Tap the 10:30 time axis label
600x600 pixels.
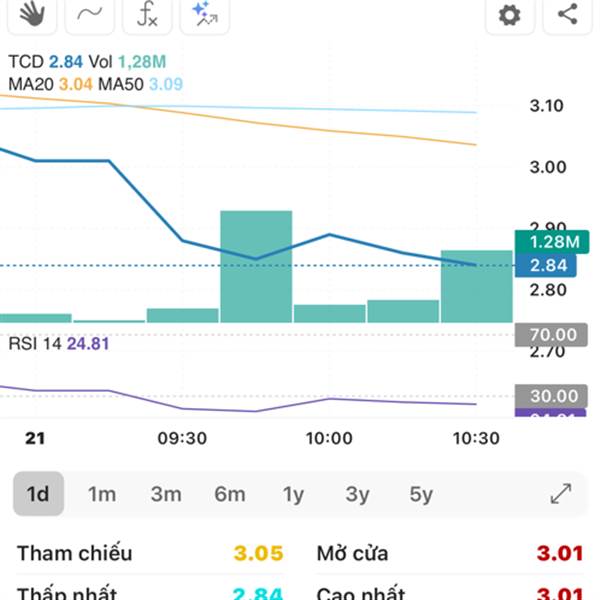[x=476, y=438]
